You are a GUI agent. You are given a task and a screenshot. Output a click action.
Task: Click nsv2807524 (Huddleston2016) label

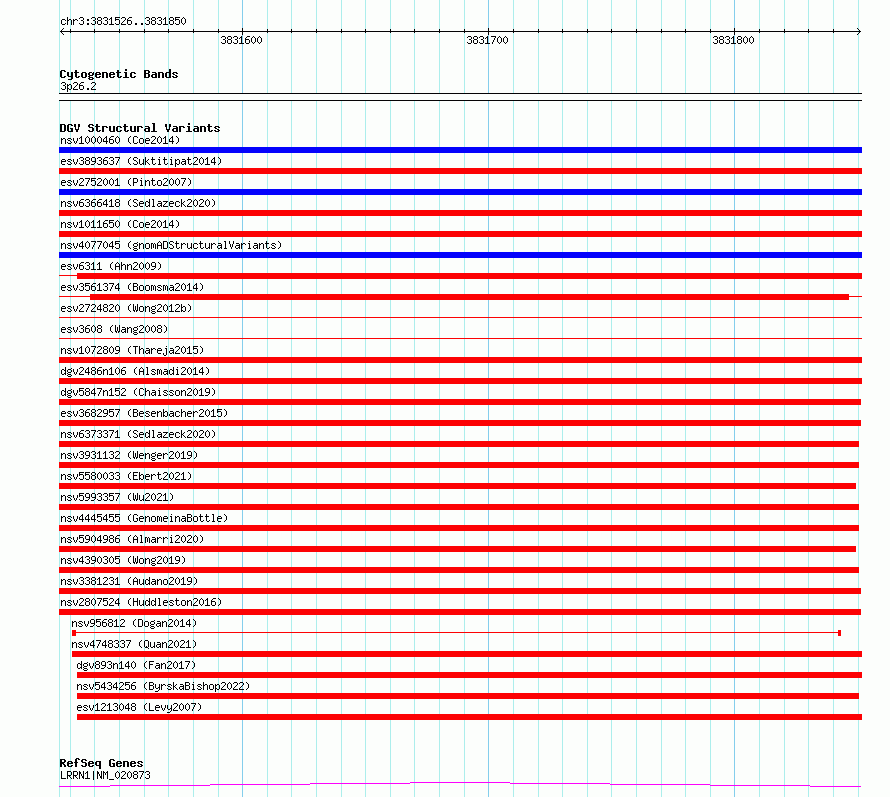point(141,602)
